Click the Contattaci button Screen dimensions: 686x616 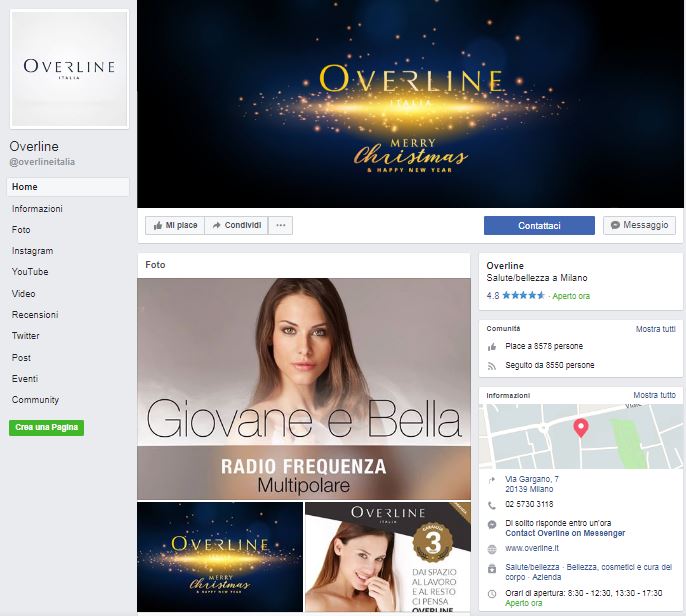pos(539,225)
